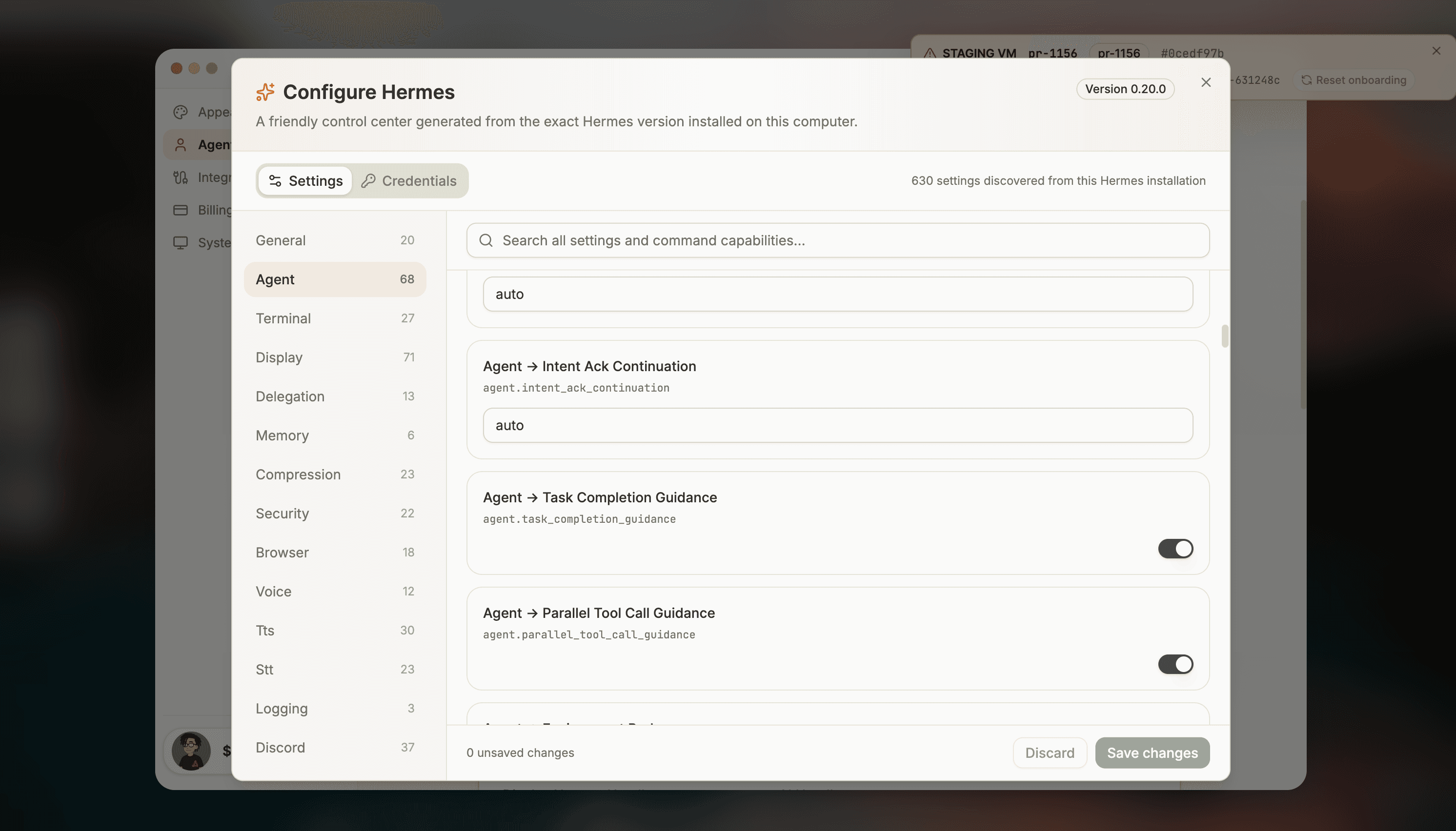Screen dimensions: 1456x831
Task: Focus the search all settings field
Action: click(x=838, y=240)
